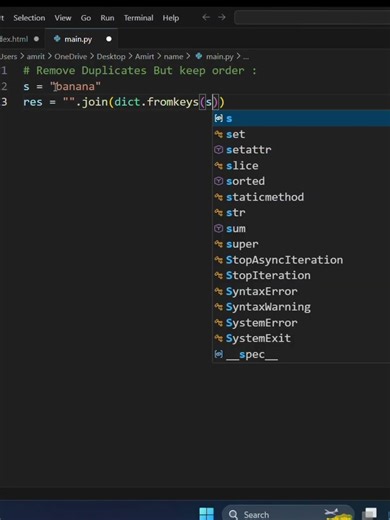Choose the 'SyntaxWarning' suggestion

[x=301, y=307]
